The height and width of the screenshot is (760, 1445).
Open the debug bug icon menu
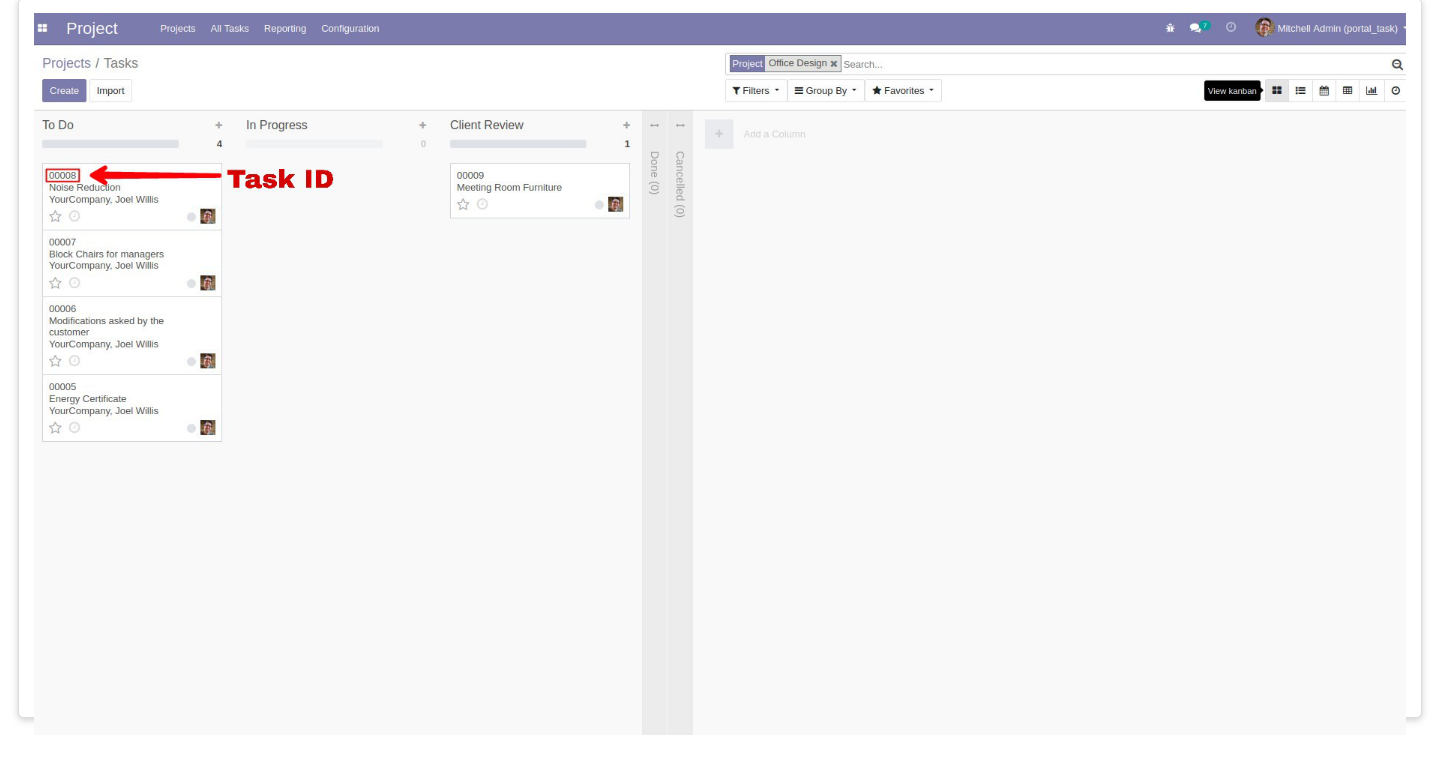point(1170,28)
